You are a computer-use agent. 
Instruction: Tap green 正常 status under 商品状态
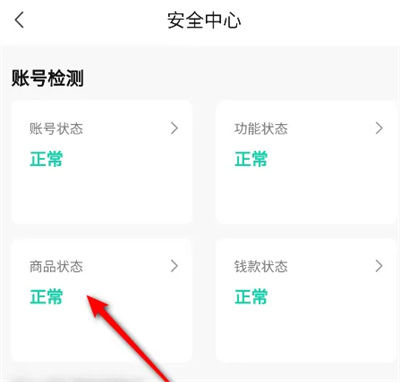(x=46, y=297)
